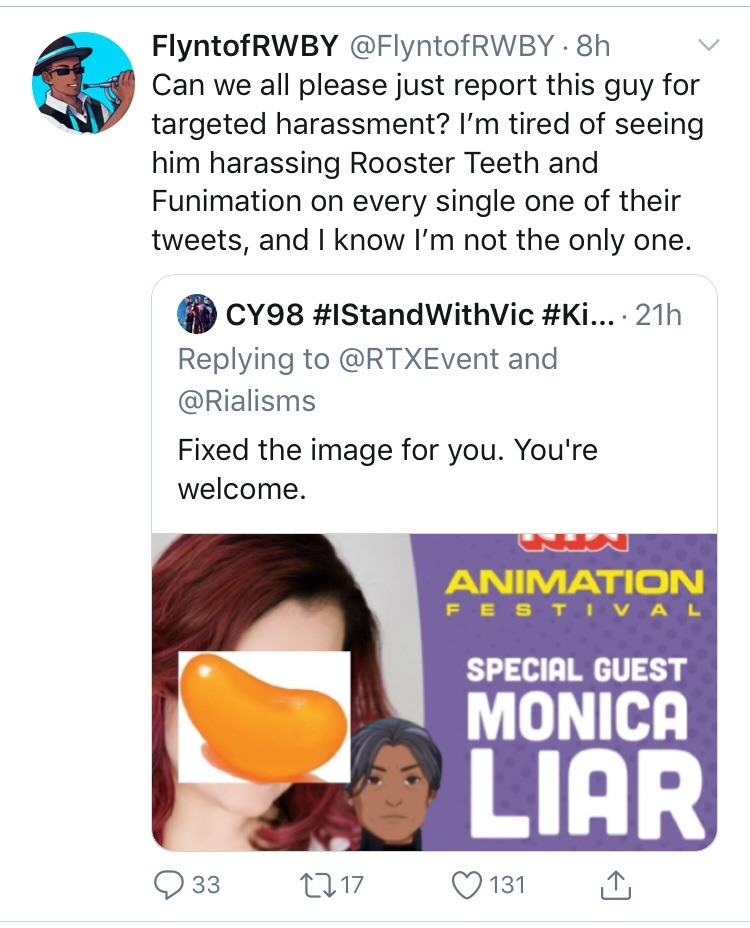Open the @Rialisms mention
The width and height of the screenshot is (750, 928).
coord(246,401)
